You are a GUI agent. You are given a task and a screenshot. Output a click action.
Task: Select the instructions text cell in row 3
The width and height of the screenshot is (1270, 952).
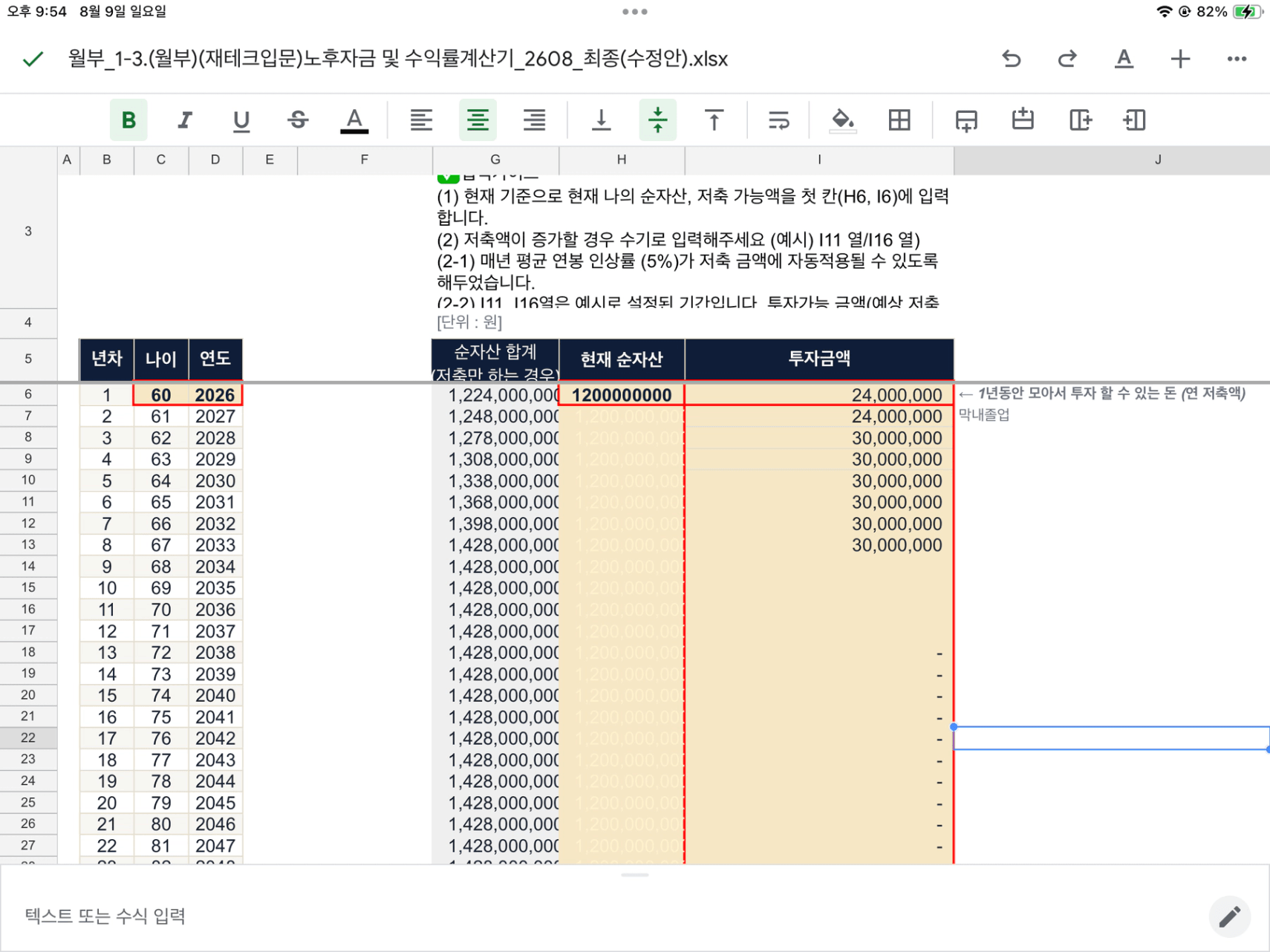pos(693,241)
